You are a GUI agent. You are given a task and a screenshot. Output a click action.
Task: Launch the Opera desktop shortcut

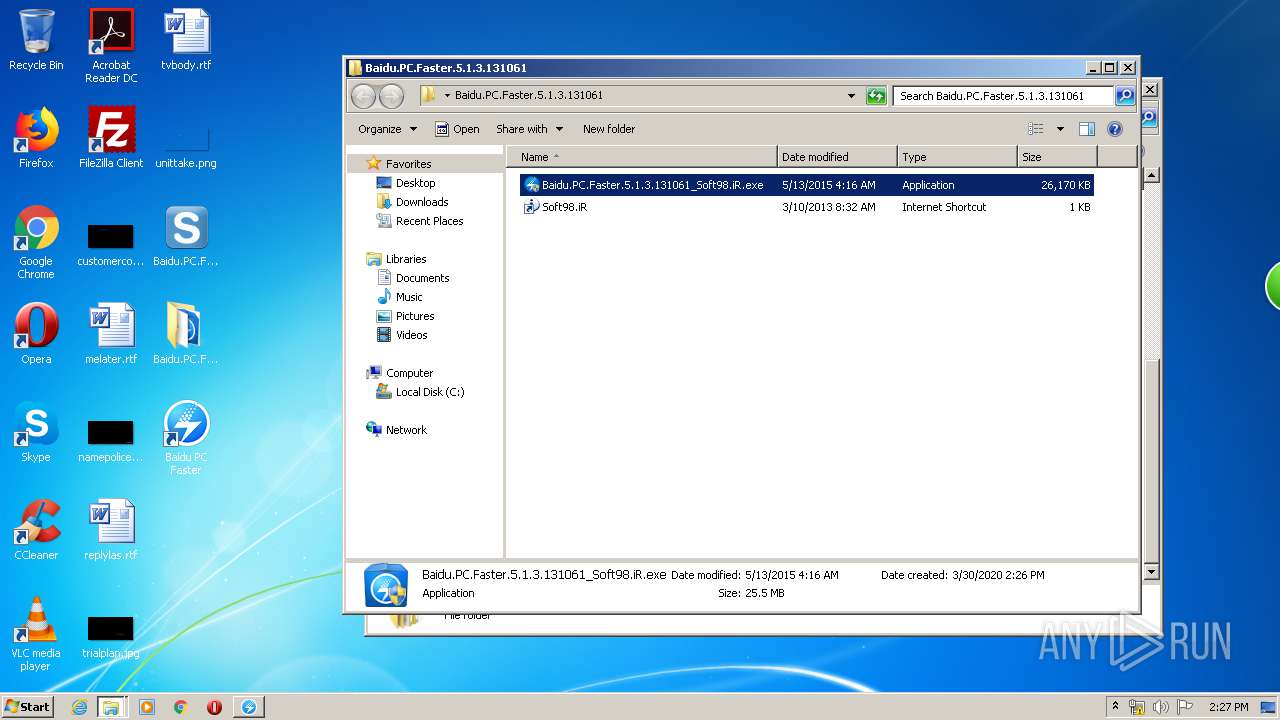36,334
